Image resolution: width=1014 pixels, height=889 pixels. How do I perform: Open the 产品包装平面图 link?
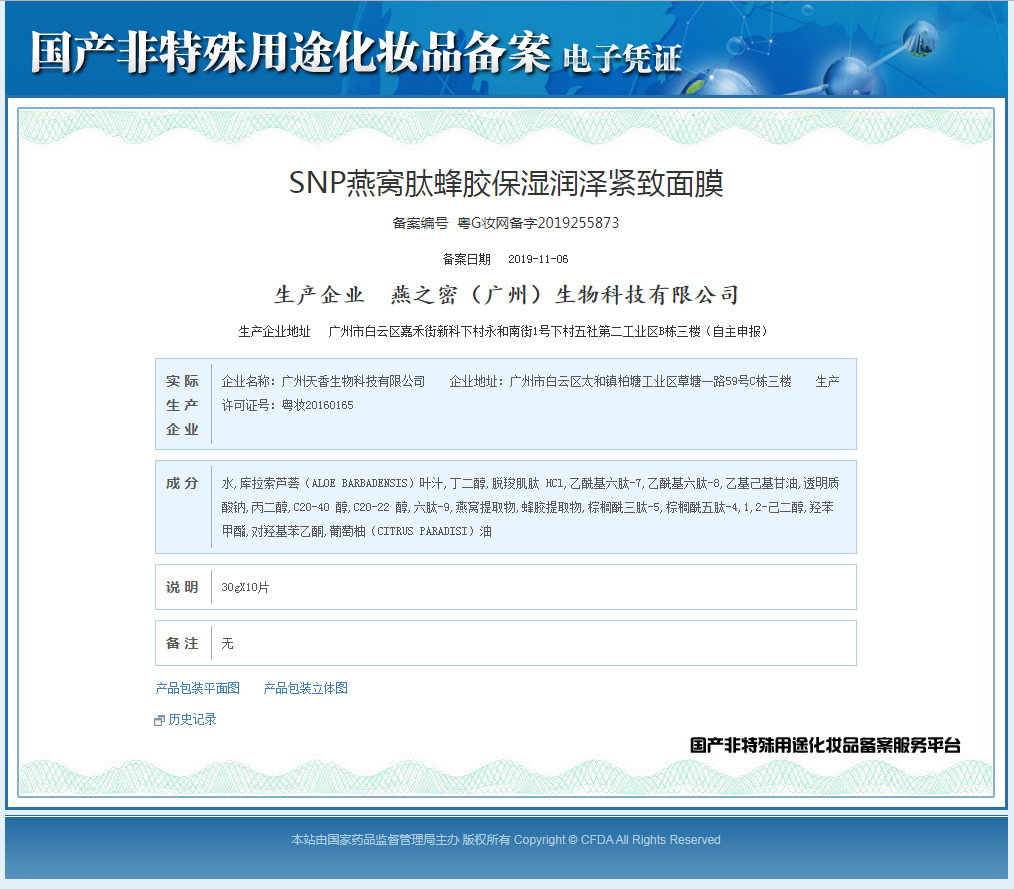pos(197,688)
